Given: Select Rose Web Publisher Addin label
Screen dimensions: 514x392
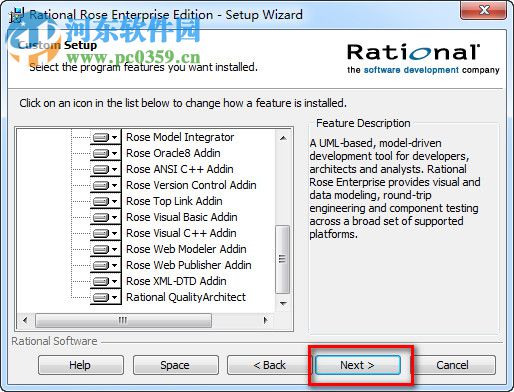Looking at the screenshot, I should click(x=189, y=265).
